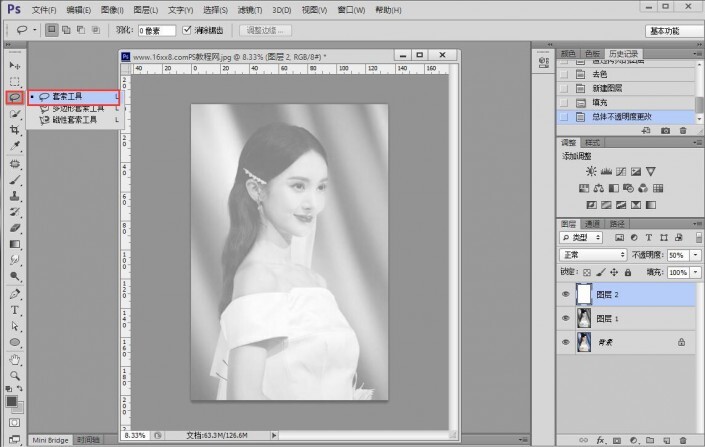Image resolution: width=705 pixels, height=447 pixels.
Task: Click the add layer style fx icon
Action: coord(601,439)
